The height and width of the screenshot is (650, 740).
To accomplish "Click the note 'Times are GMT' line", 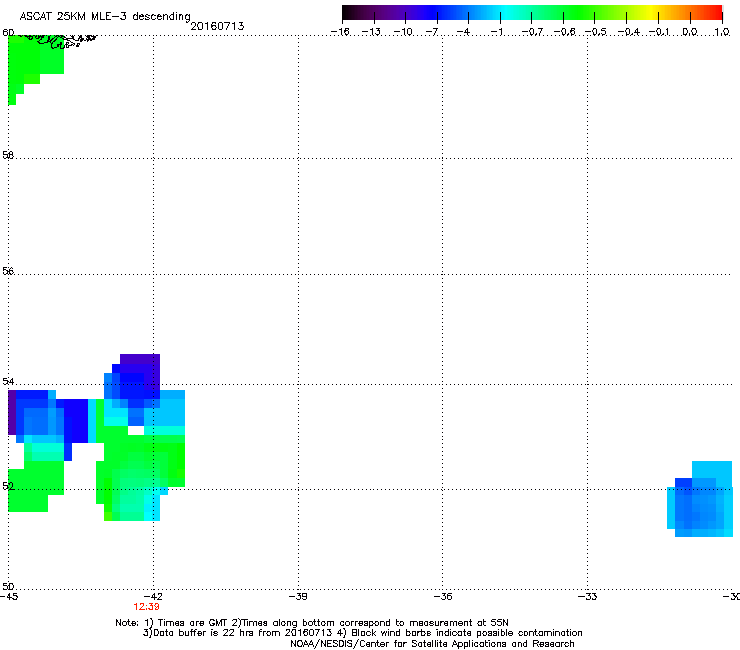I will (312, 623).
